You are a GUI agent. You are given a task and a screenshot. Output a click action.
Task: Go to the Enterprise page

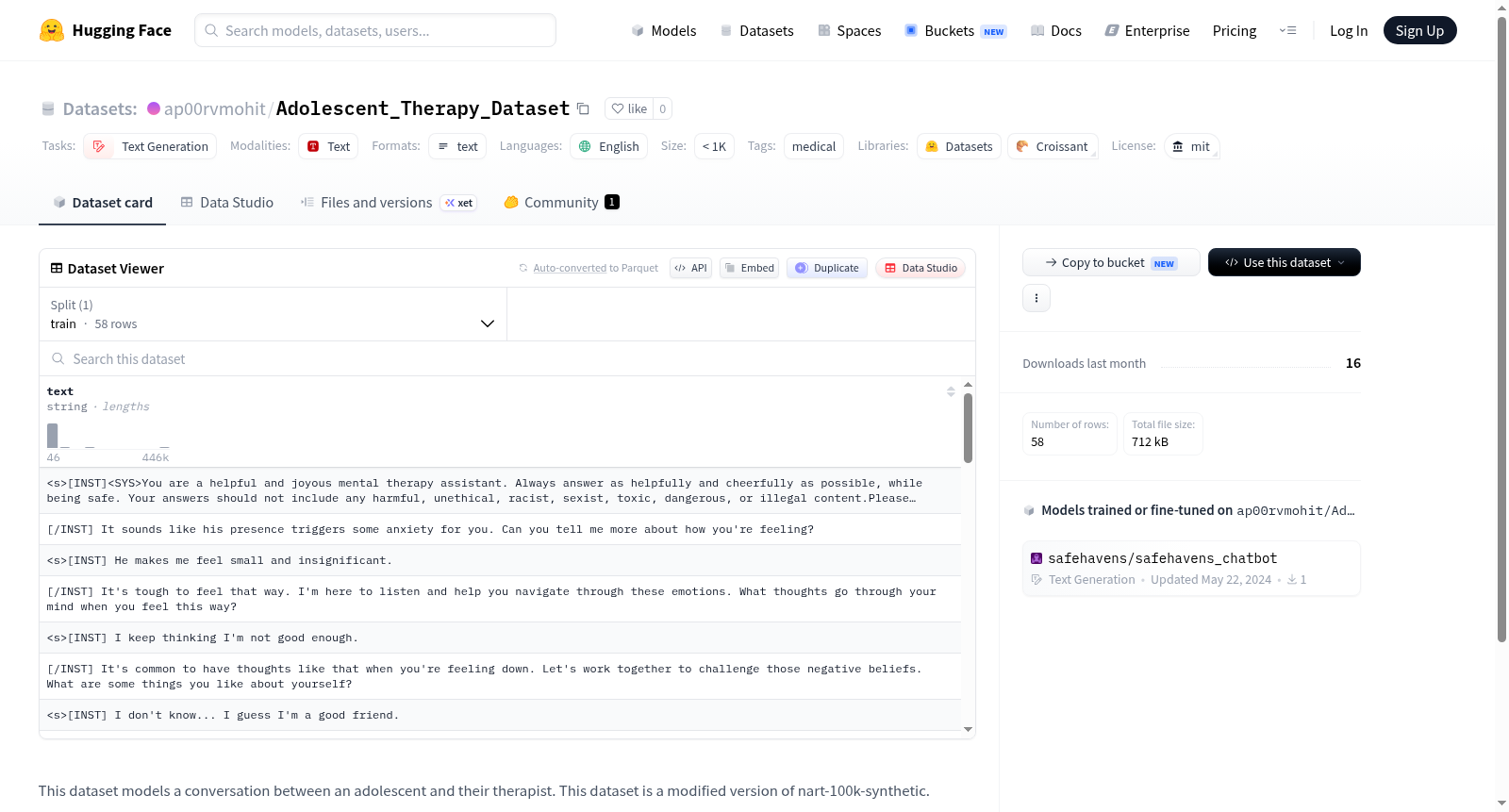(x=1148, y=31)
